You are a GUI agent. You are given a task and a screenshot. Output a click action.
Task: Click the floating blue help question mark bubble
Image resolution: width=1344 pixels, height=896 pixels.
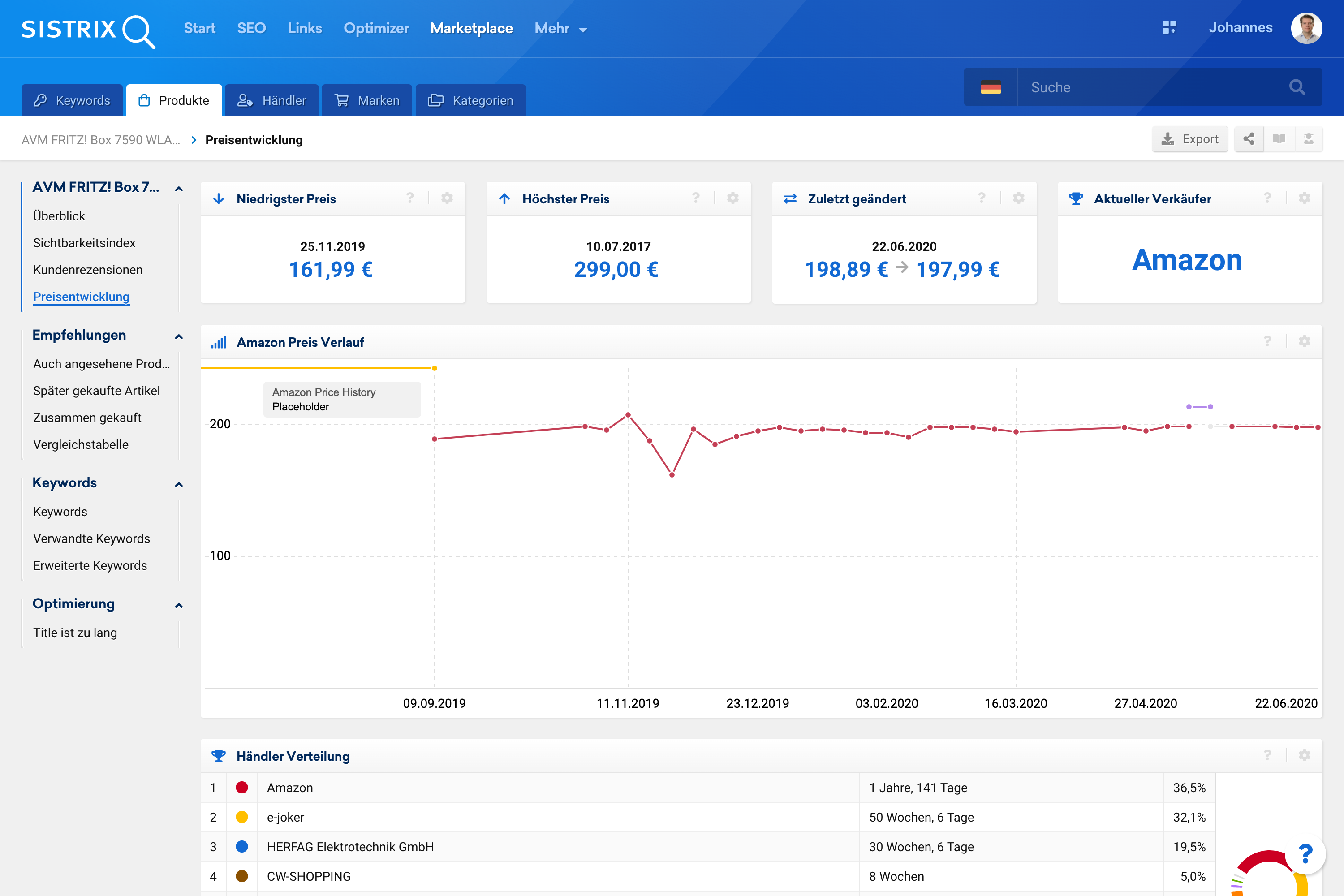point(1305,854)
